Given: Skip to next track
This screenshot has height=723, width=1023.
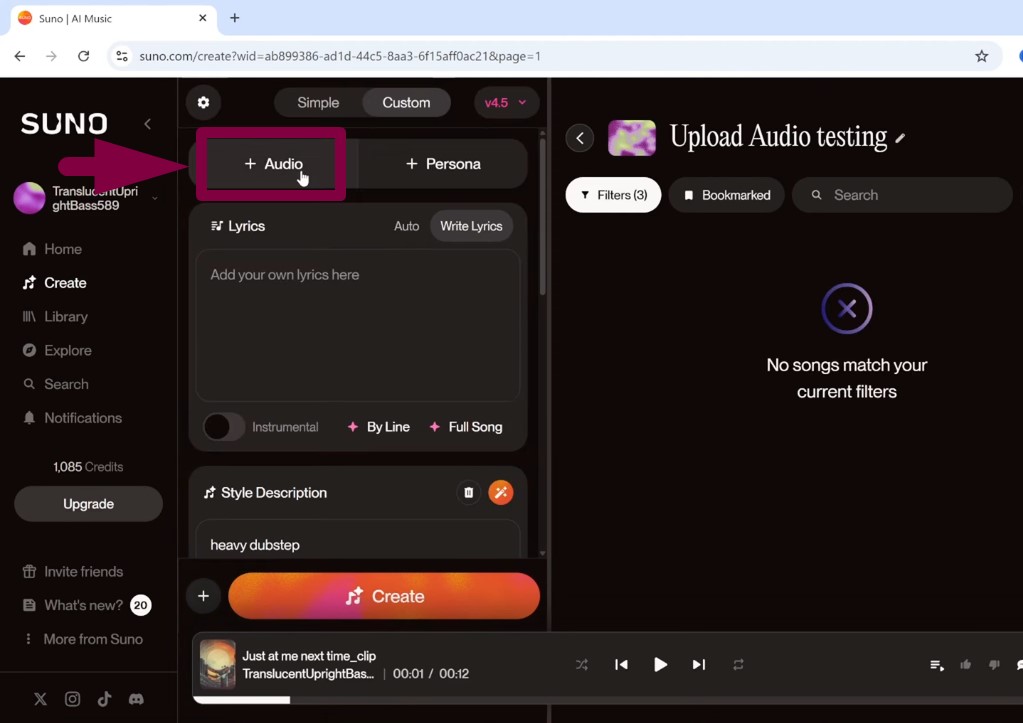Looking at the screenshot, I should click(x=699, y=665).
